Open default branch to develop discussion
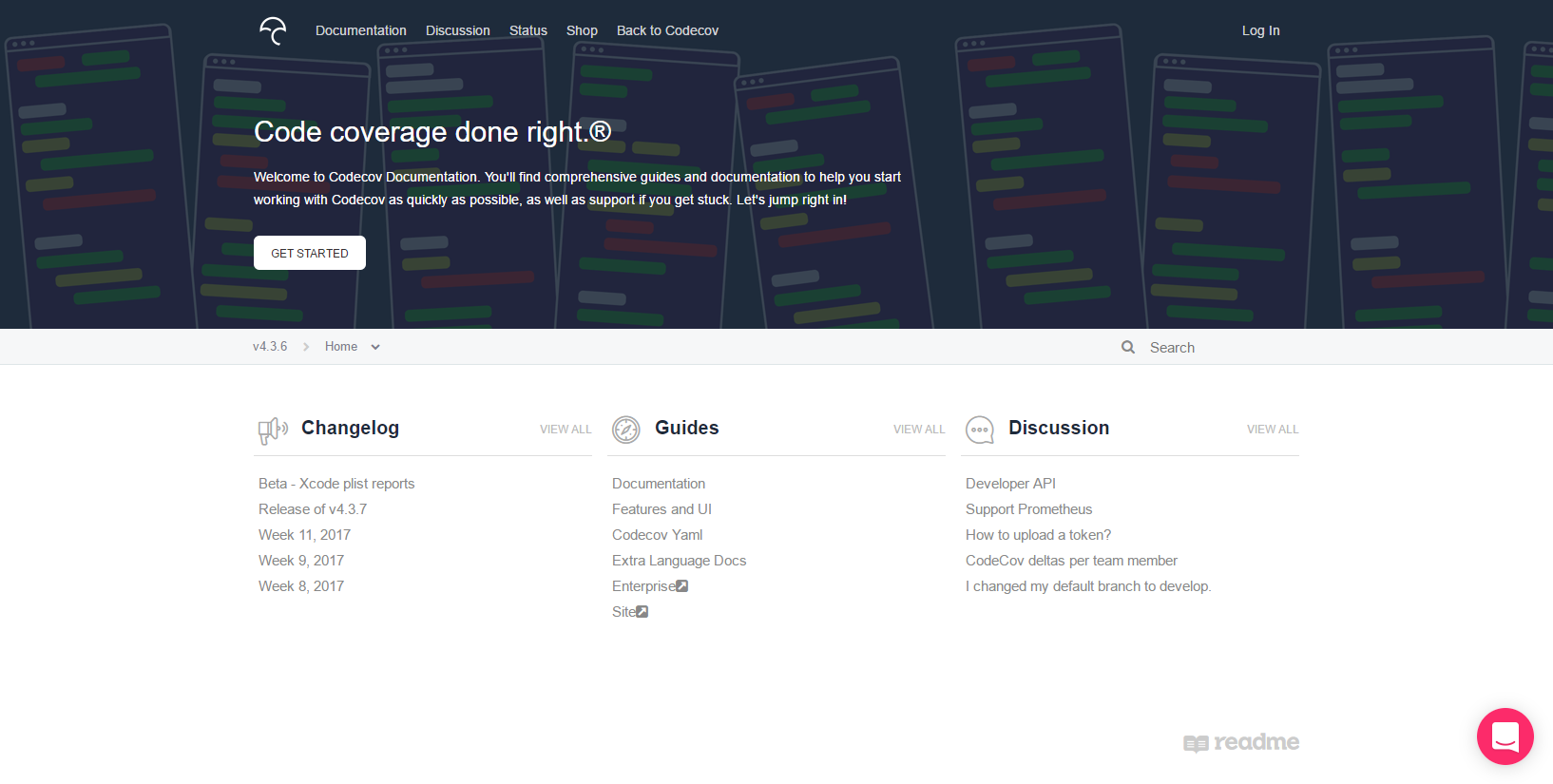Screen dimensions: 1553x784 coord(1088,586)
